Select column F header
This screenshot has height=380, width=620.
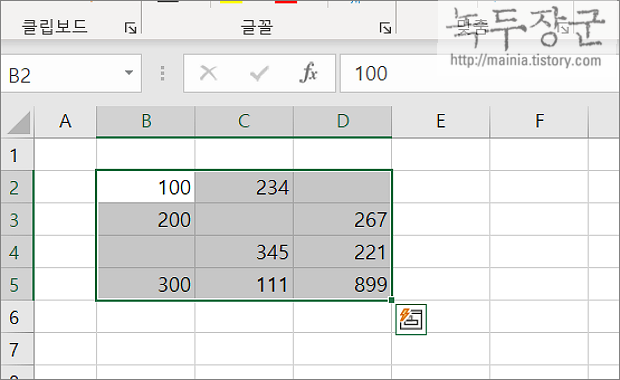tap(539, 121)
